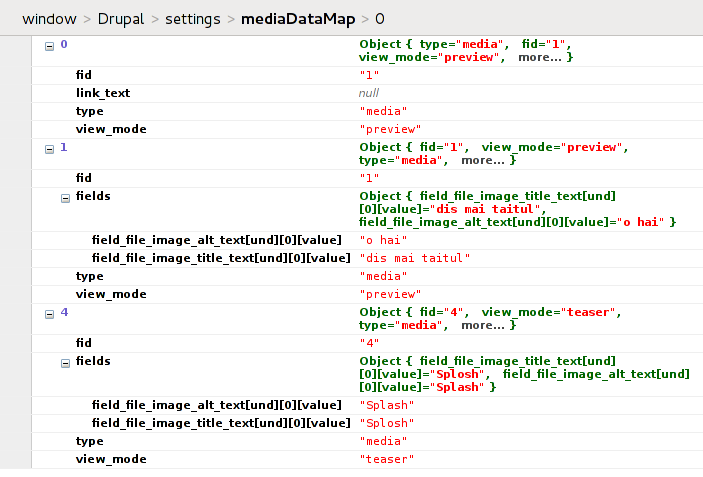Image resolution: width=703 pixels, height=477 pixels.
Task: Collapse fields under object 1
Action: click(x=65, y=198)
